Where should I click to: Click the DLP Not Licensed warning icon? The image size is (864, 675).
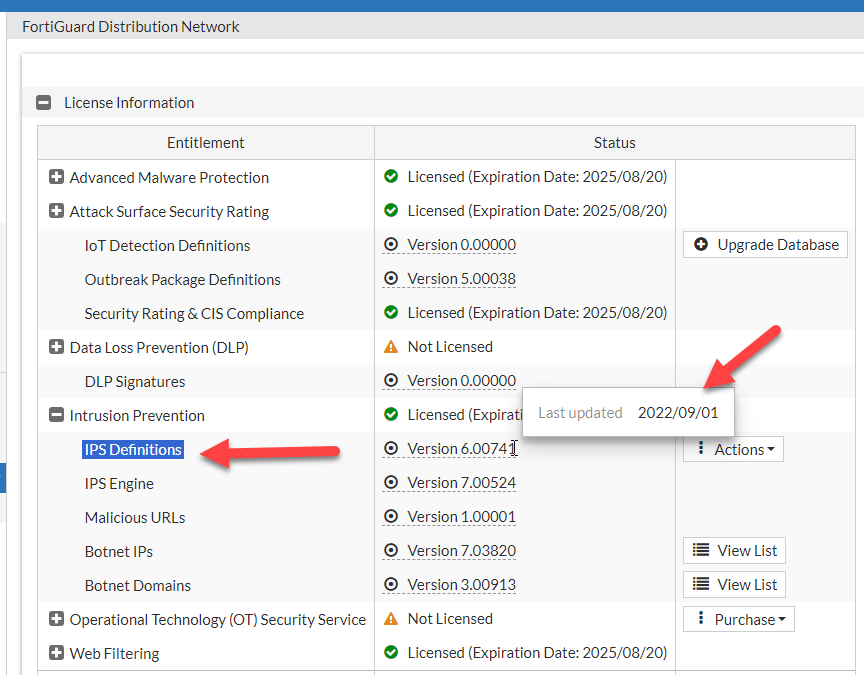pyautogui.click(x=391, y=347)
